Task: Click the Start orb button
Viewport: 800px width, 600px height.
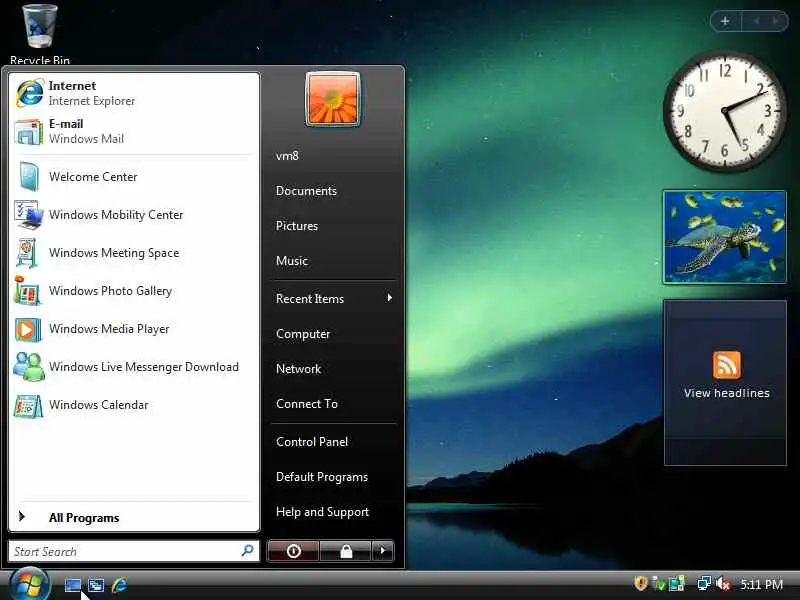Action: (x=30, y=584)
